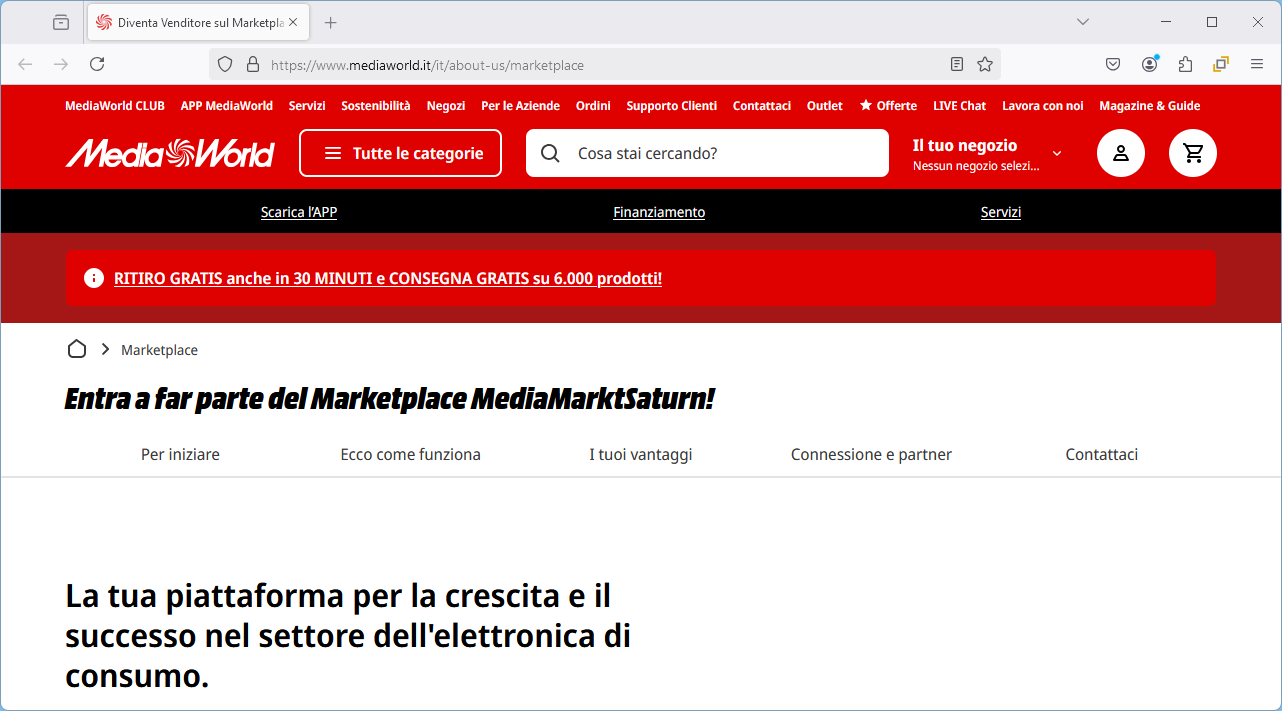Open the Extensions puzzle icon
This screenshot has height=711, width=1282.
pyautogui.click(x=1186, y=64)
